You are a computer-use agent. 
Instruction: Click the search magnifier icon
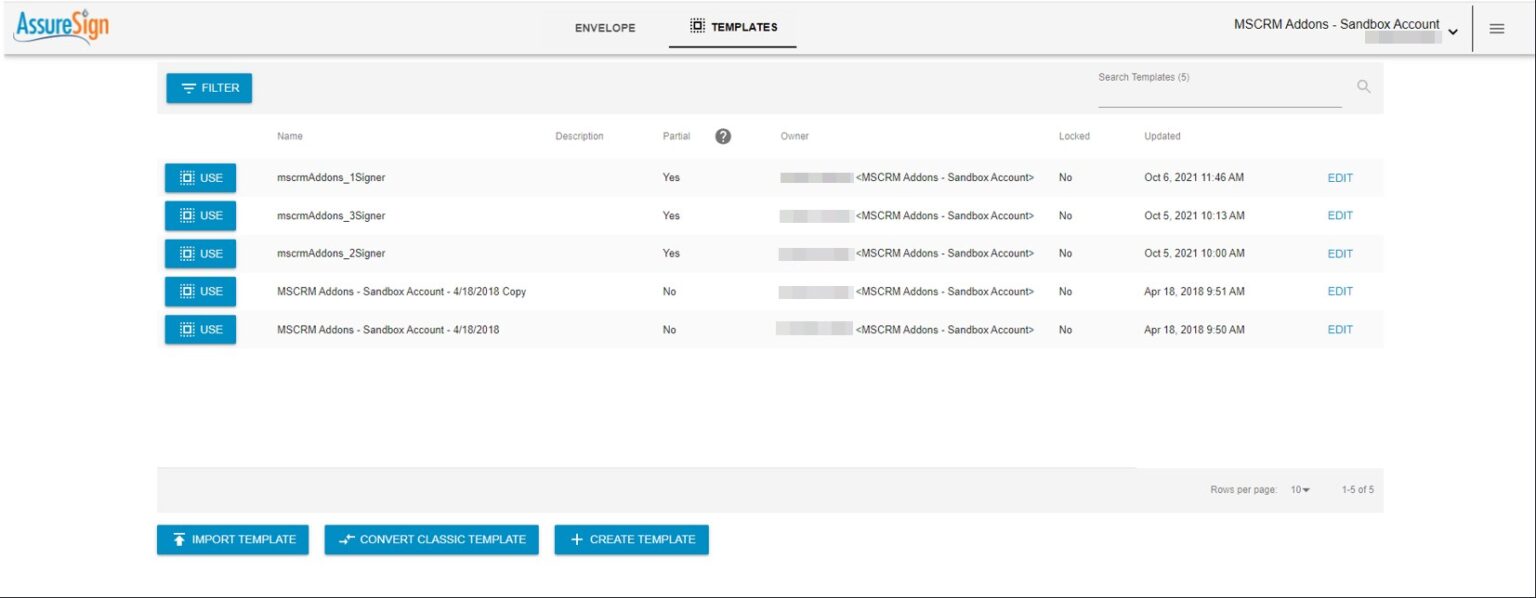click(1364, 87)
